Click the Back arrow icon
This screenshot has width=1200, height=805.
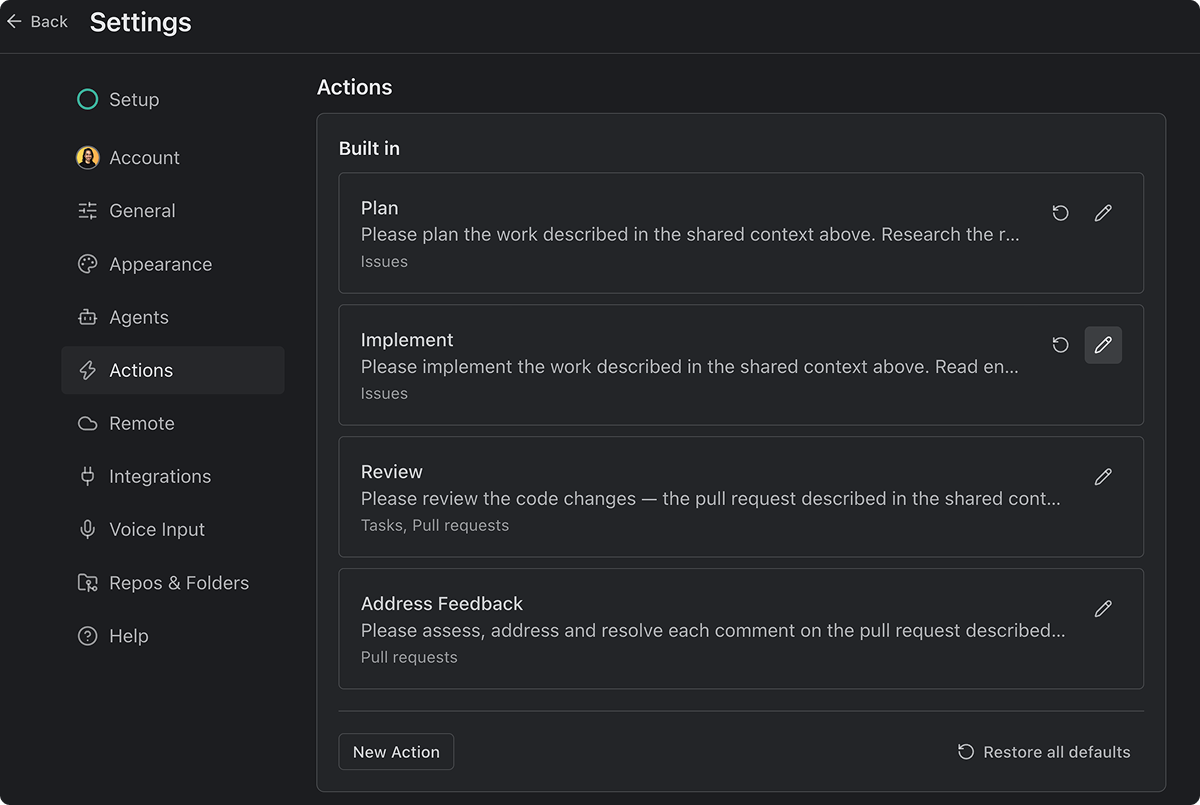[14, 22]
